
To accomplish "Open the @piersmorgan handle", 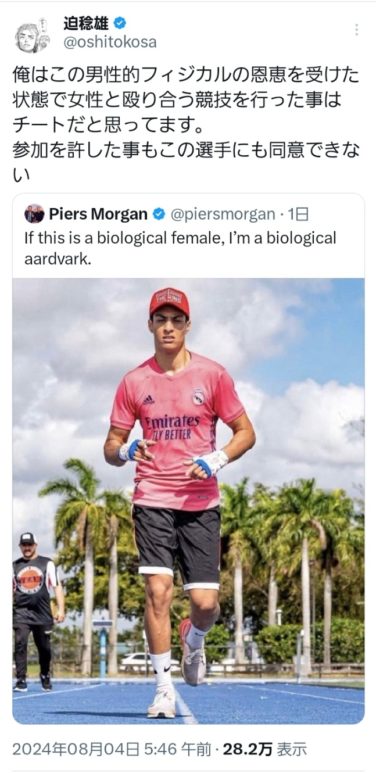I will [223, 214].
